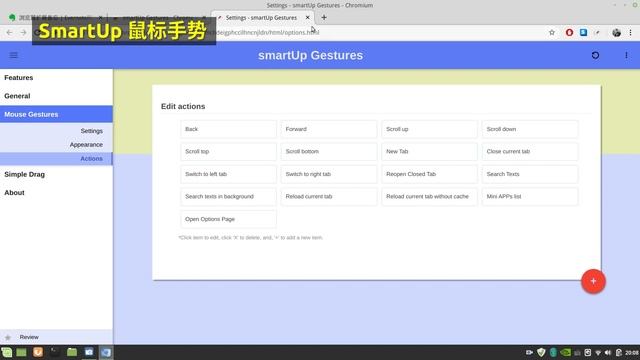The width and height of the screenshot is (640, 360).
Task: Open the volume control in the tray
Action: pos(608,353)
